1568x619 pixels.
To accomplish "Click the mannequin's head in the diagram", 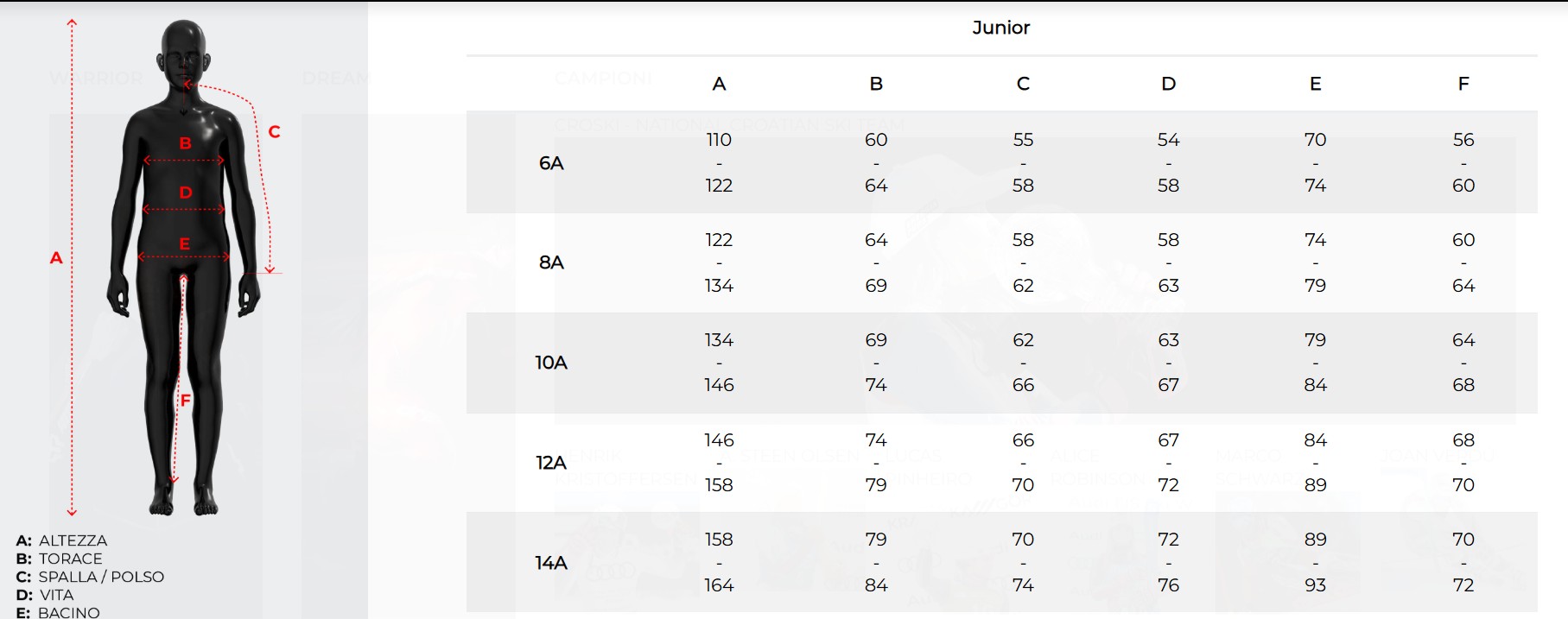I will click(x=184, y=52).
